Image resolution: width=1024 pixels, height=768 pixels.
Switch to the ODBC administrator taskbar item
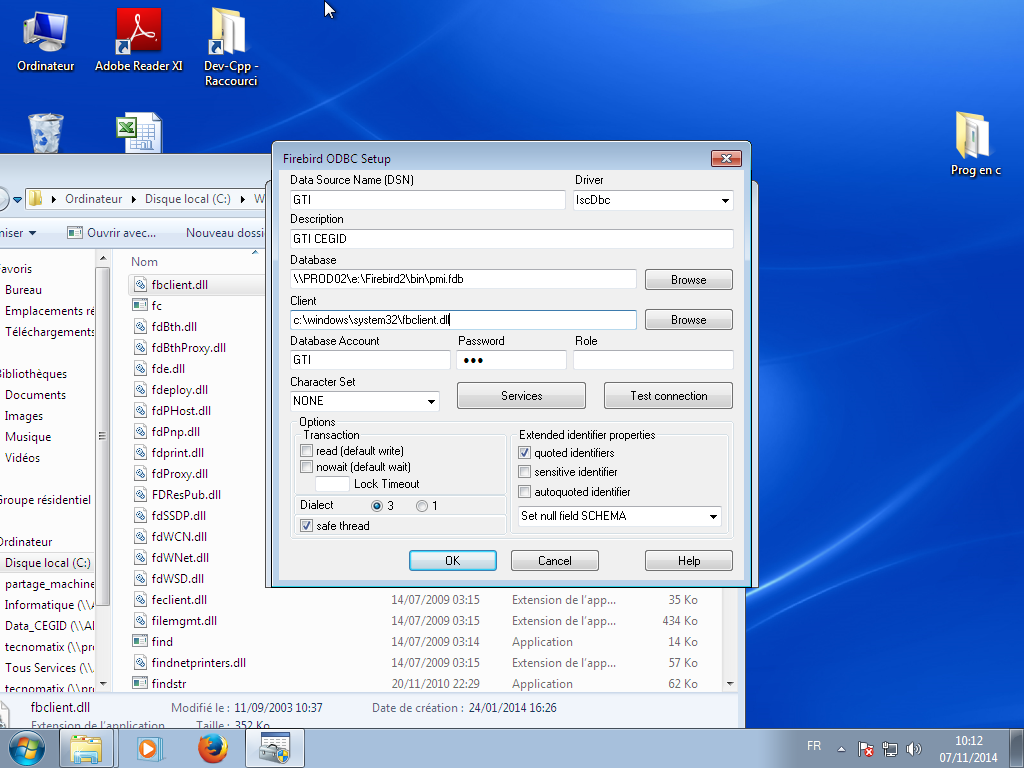coord(274,748)
